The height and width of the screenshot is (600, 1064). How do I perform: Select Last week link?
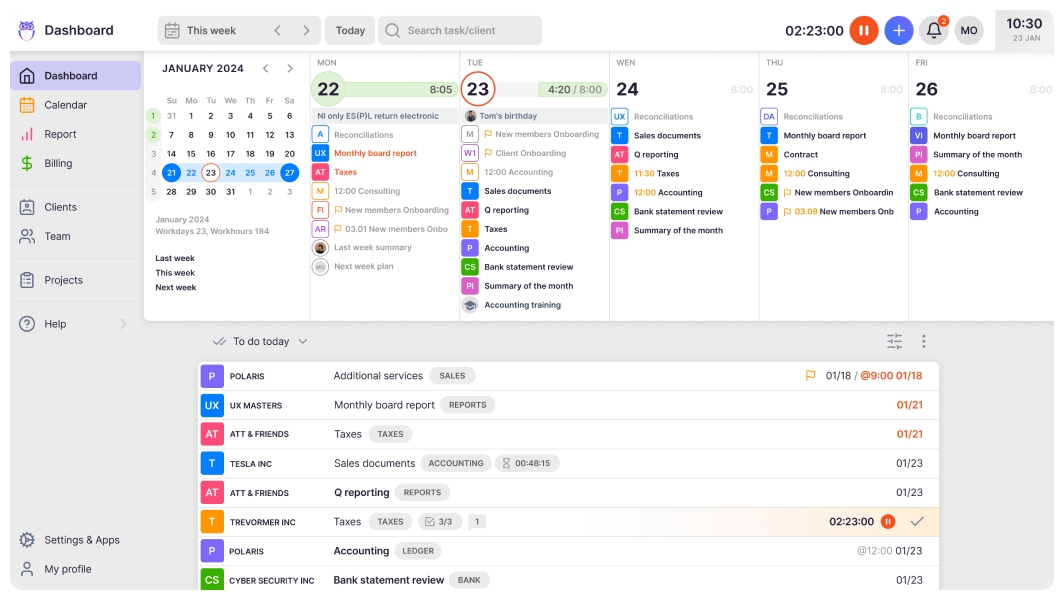175,258
